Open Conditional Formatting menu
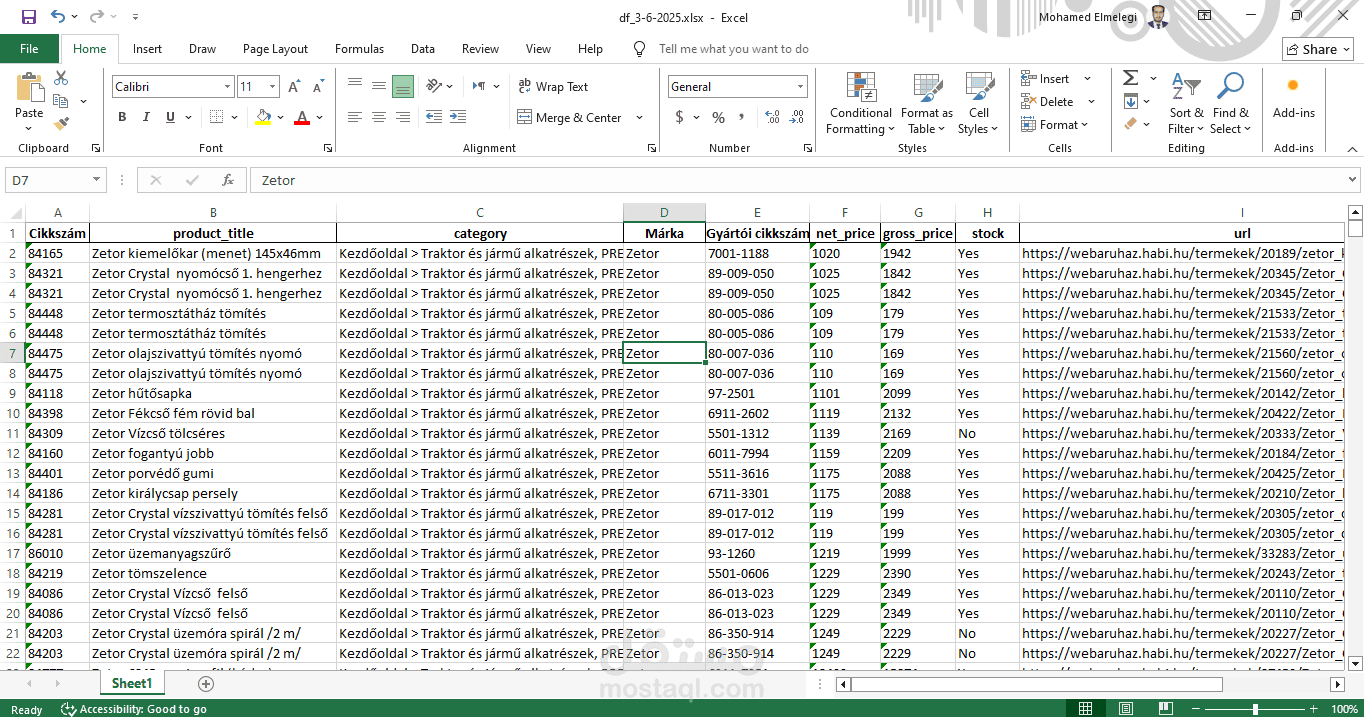The height and width of the screenshot is (717, 1364). (860, 104)
